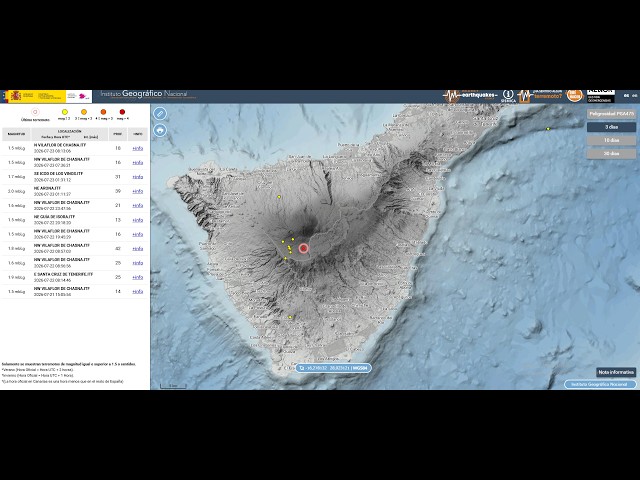Select the latest earthquake red circle marker
Screen dimensions: 640x480
tap(303, 248)
